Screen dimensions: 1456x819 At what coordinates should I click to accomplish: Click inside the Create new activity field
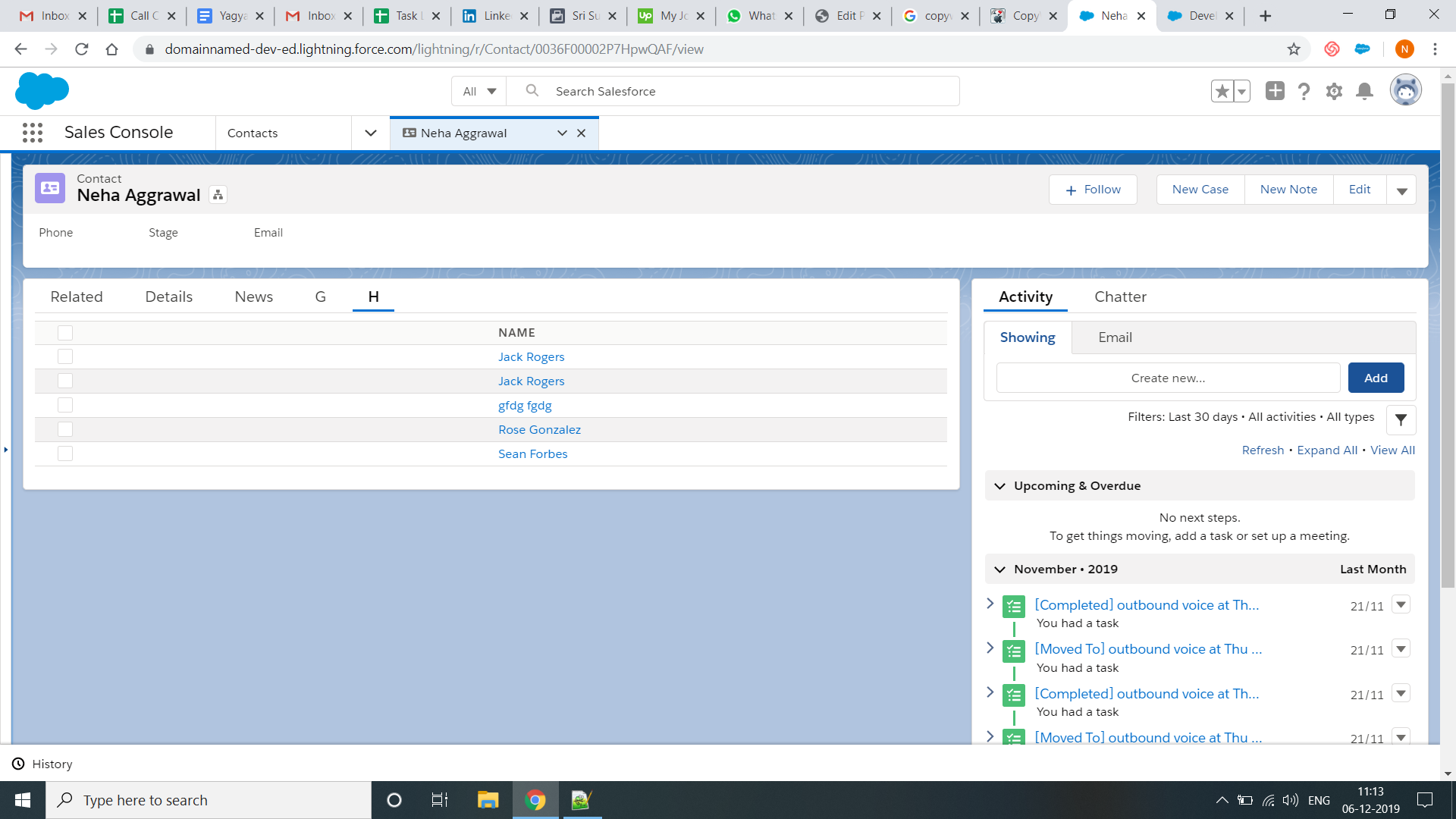click(1167, 378)
